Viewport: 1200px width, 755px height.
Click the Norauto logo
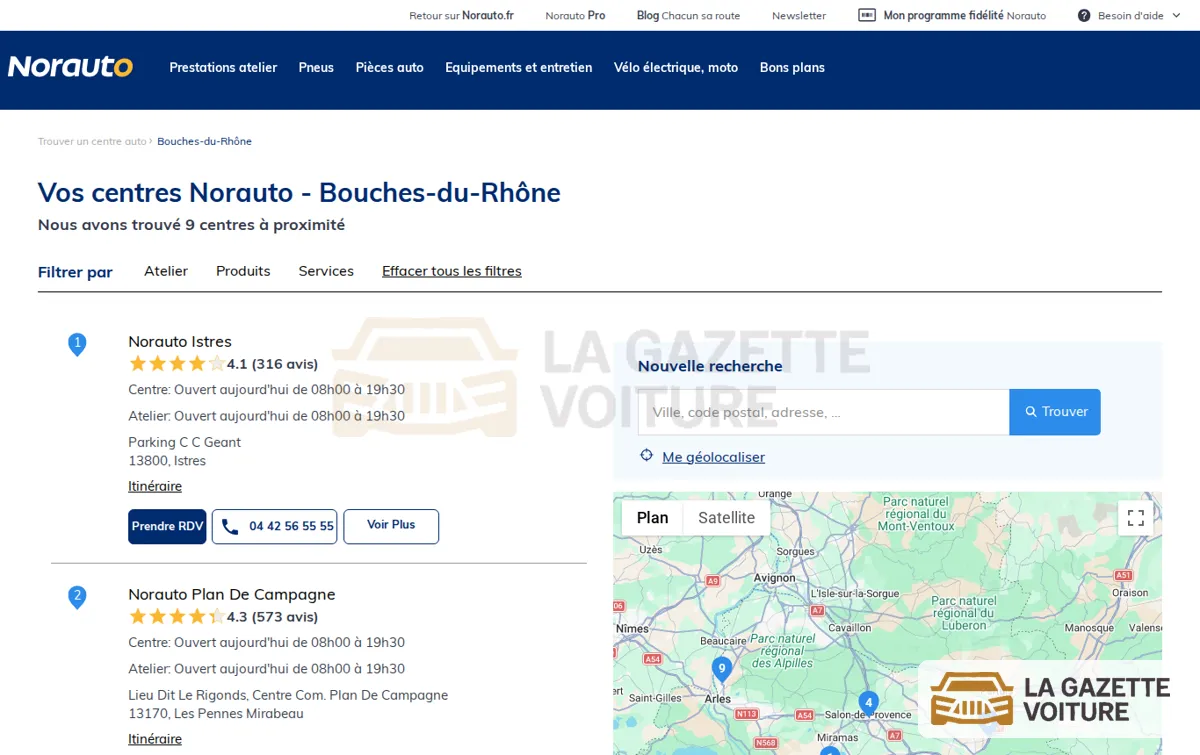click(70, 67)
